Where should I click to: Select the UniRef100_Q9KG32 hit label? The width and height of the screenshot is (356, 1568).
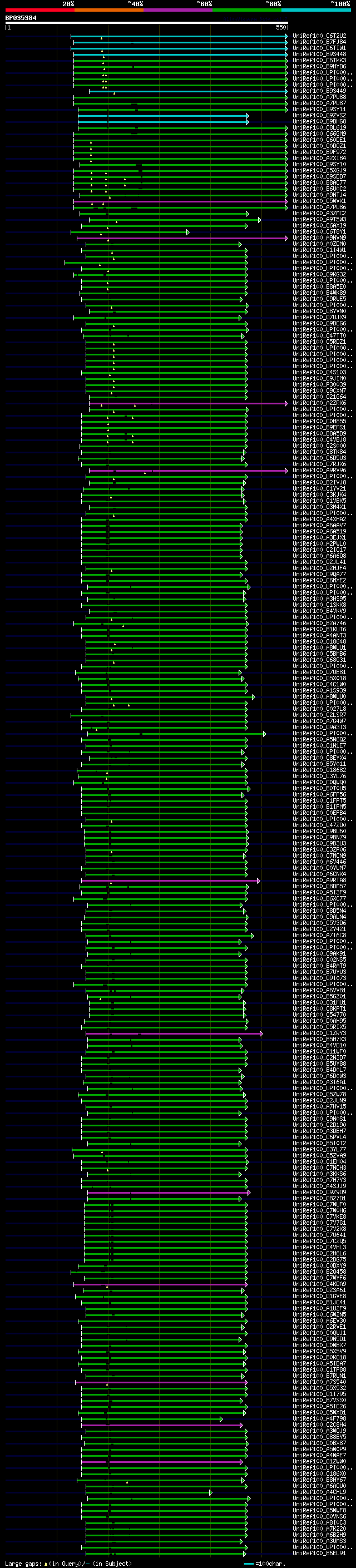pyautogui.click(x=319, y=275)
